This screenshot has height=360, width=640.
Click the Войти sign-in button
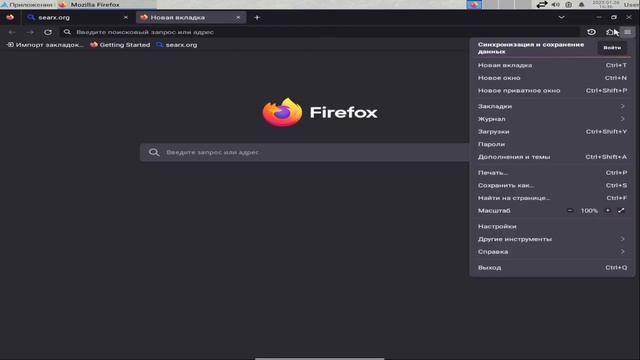[612, 48]
